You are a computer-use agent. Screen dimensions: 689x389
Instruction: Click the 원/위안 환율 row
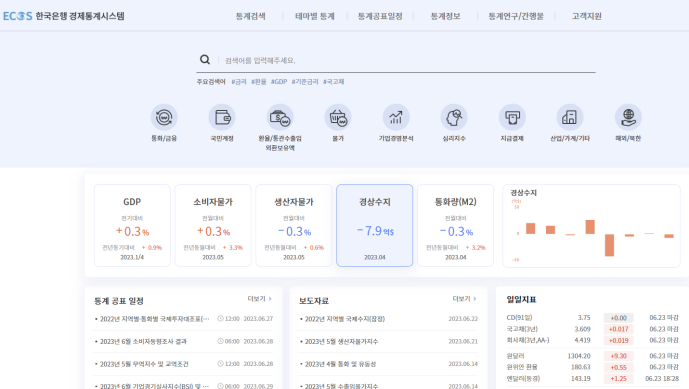pos(592,367)
